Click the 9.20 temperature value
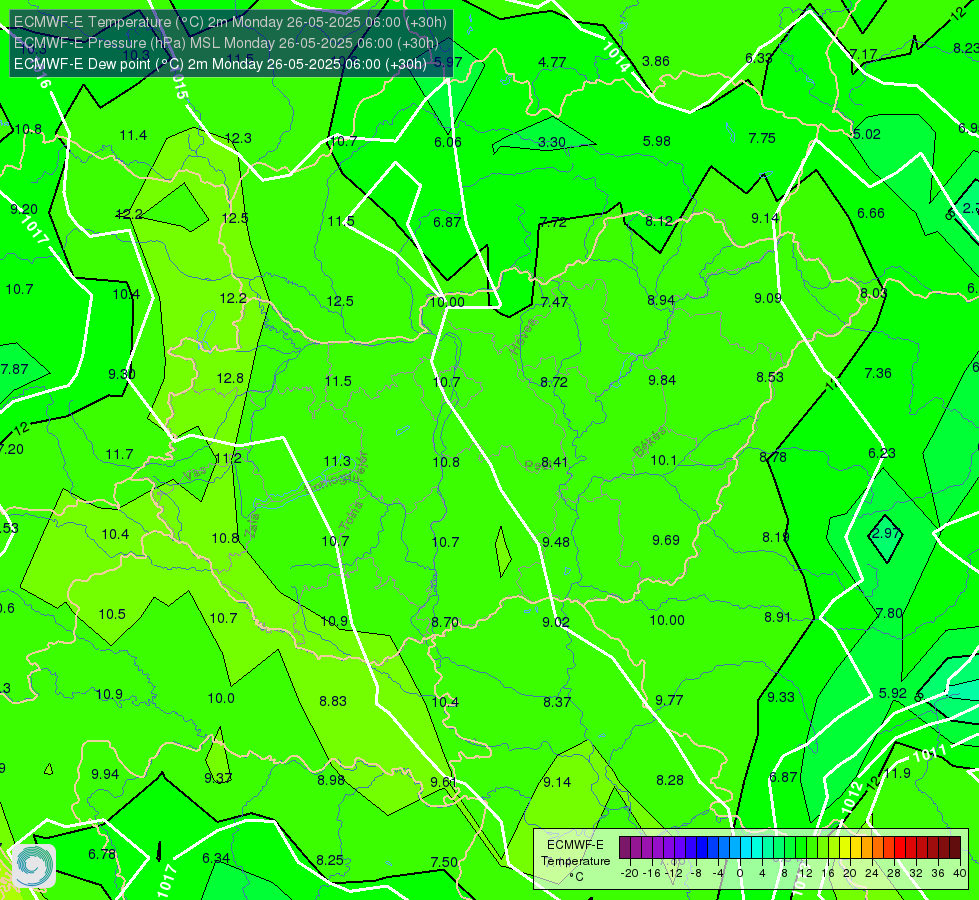The height and width of the screenshot is (900, 979). tap(24, 209)
